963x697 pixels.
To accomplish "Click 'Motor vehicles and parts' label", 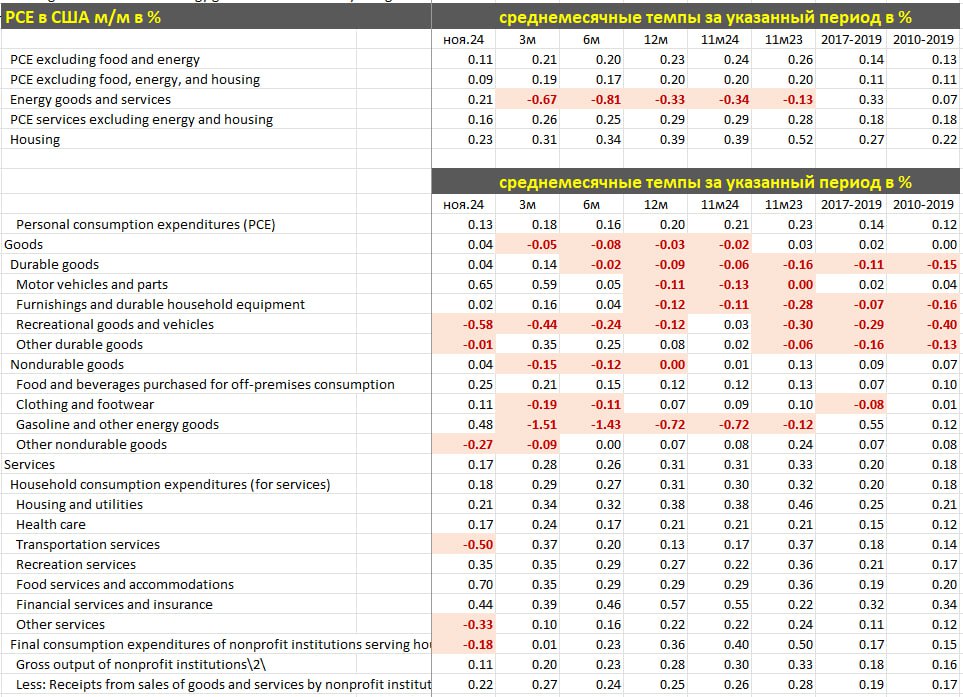I will (x=92, y=285).
